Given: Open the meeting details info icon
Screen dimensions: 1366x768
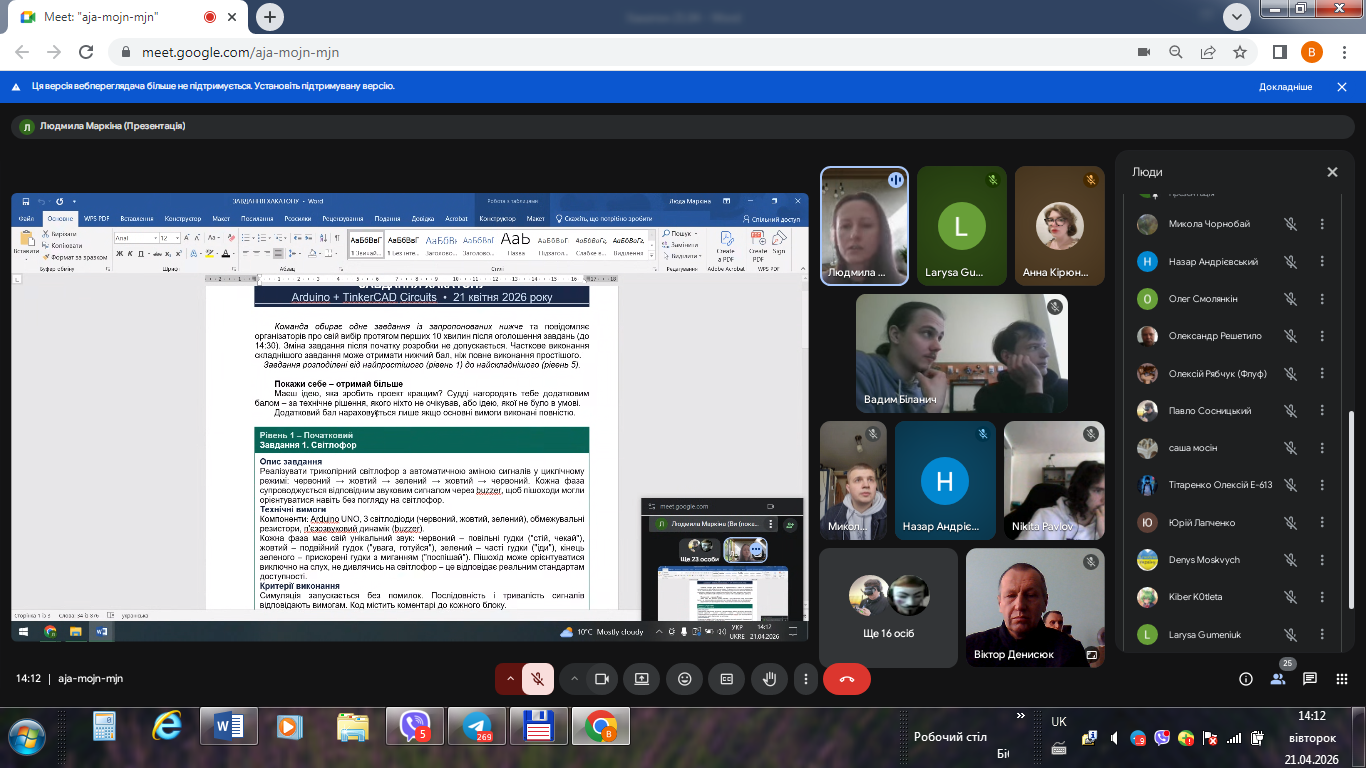Looking at the screenshot, I should (x=1246, y=679).
